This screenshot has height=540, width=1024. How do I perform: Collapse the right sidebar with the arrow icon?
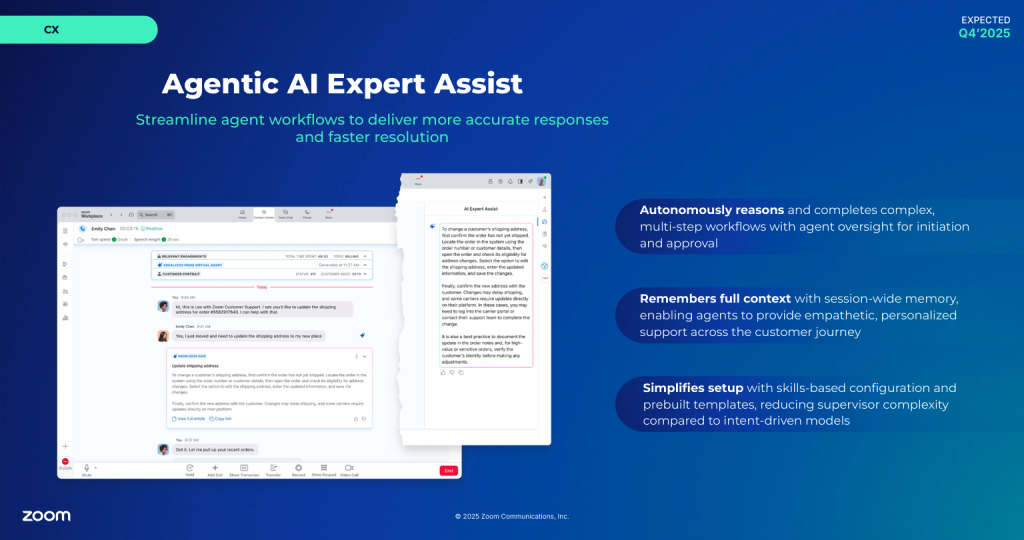pyautogui.click(x=545, y=197)
